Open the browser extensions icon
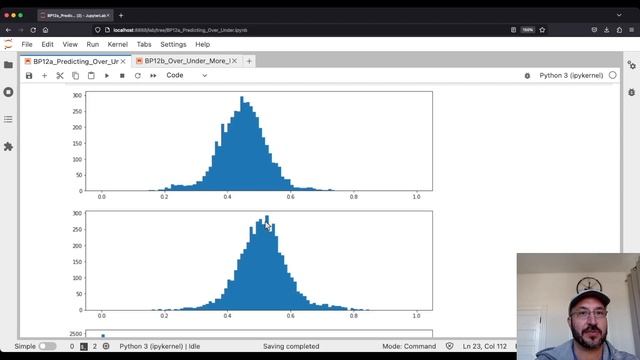Screen dimensions: 640x360 [619, 30]
